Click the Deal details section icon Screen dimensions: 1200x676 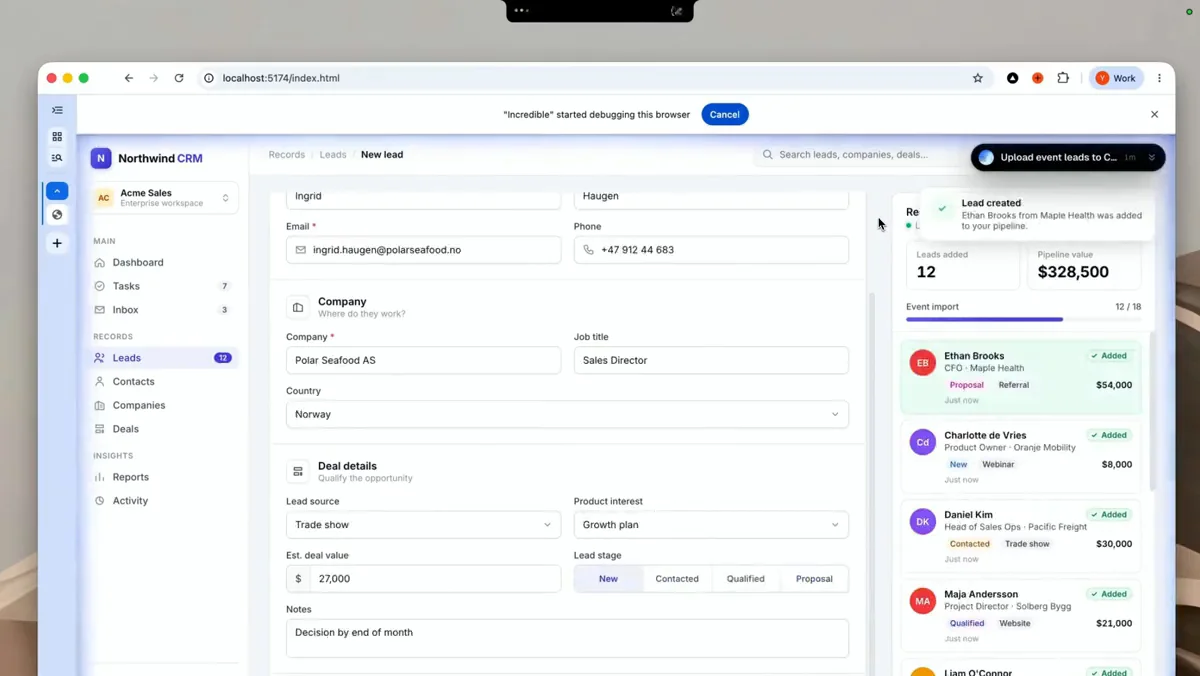[298, 471]
